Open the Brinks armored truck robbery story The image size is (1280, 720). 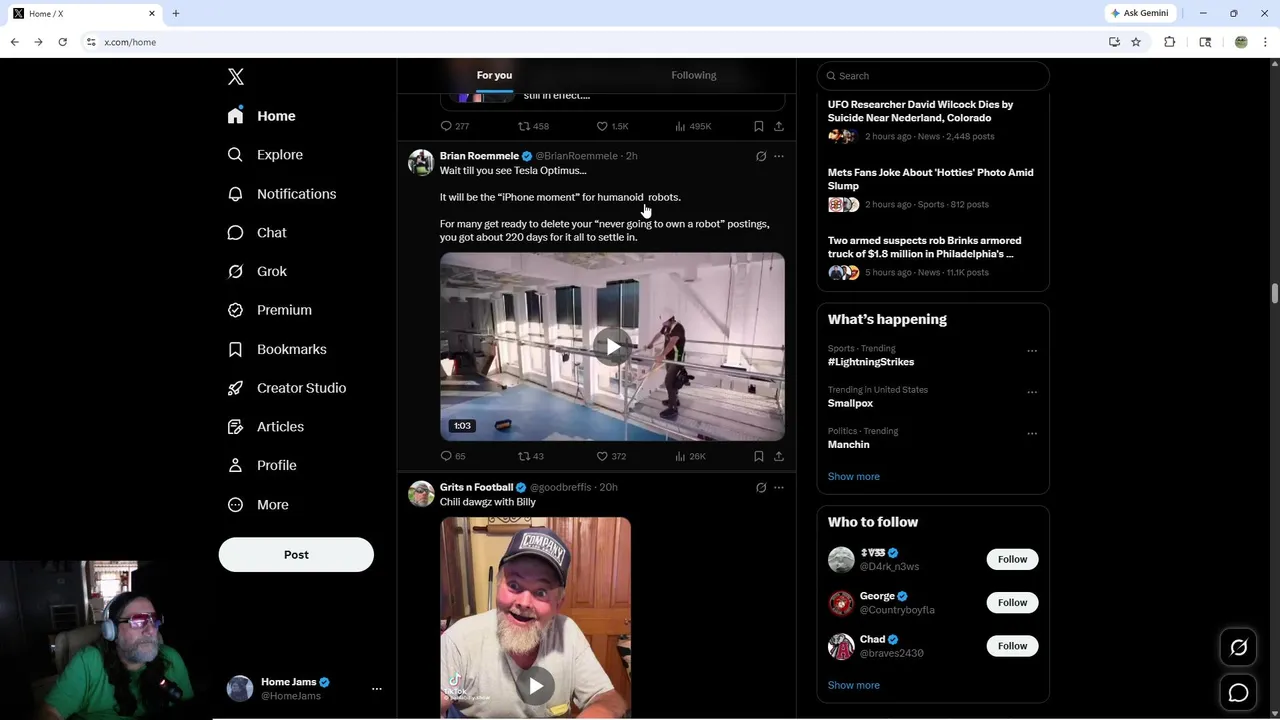[933, 256]
